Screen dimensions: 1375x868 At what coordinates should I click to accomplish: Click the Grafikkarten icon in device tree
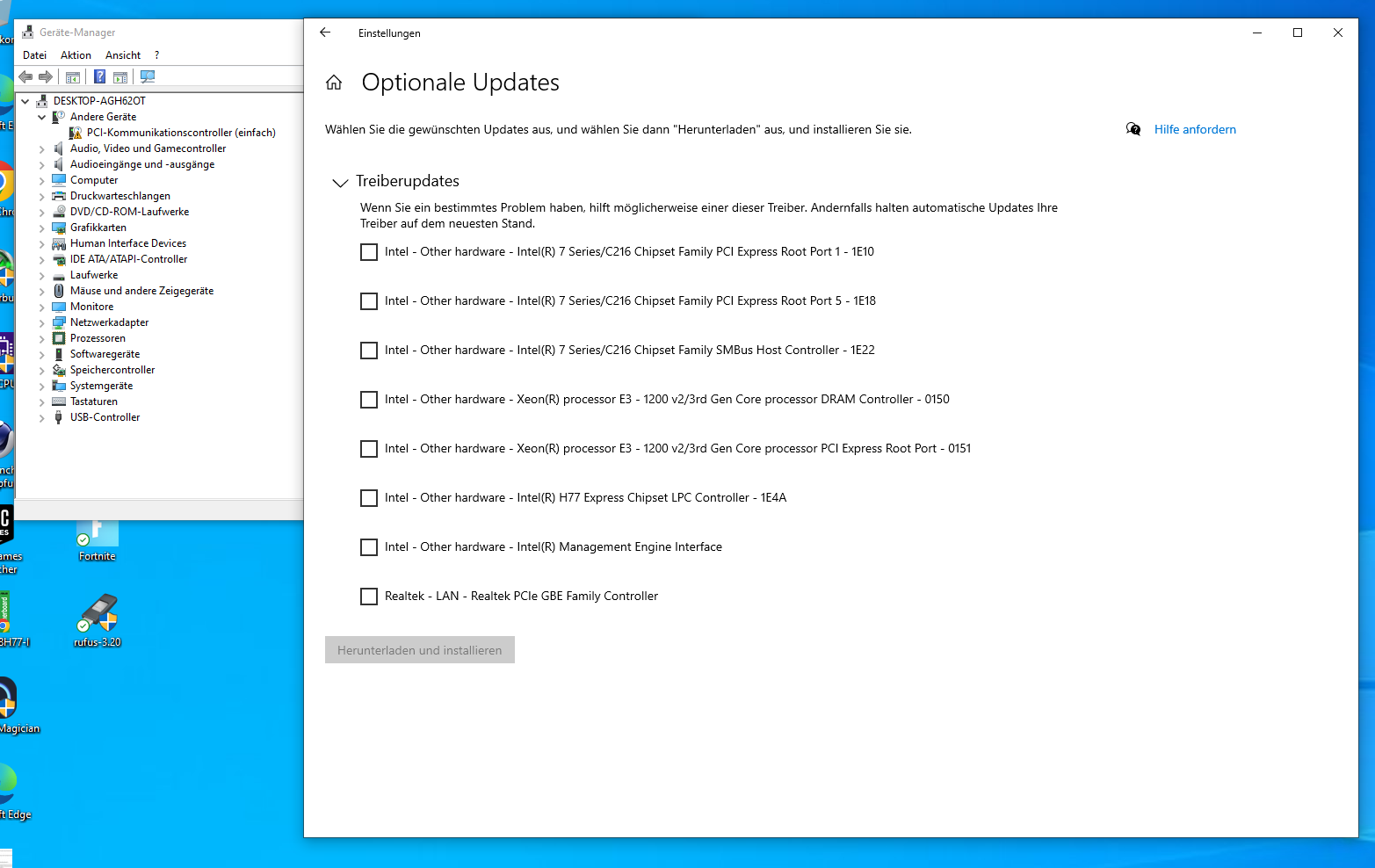pyautogui.click(x=59, y=228)
